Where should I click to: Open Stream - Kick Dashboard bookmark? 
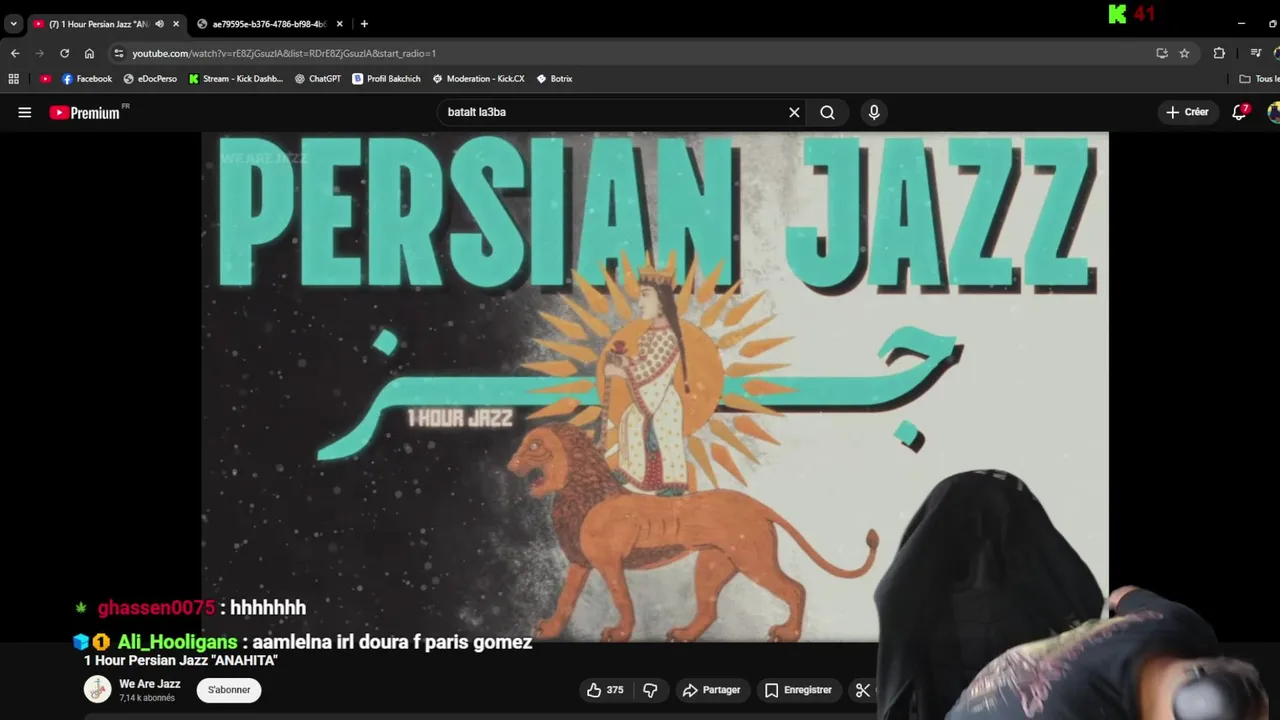click(236, 79)
